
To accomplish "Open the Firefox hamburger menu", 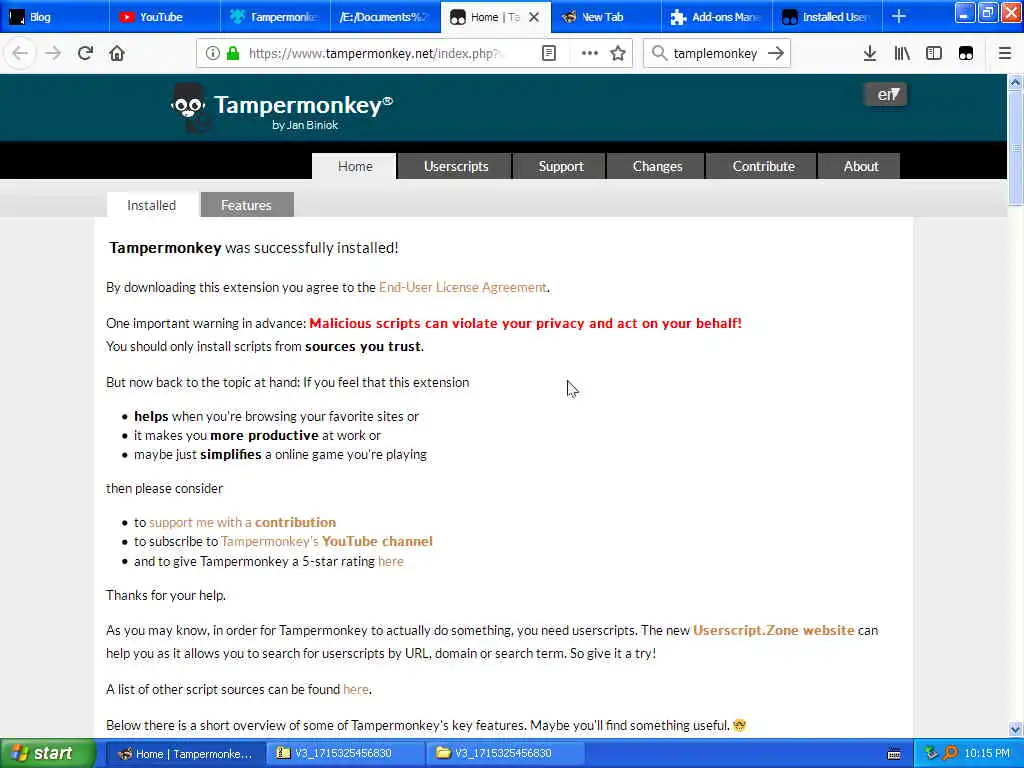I will tap(1004, 53).
